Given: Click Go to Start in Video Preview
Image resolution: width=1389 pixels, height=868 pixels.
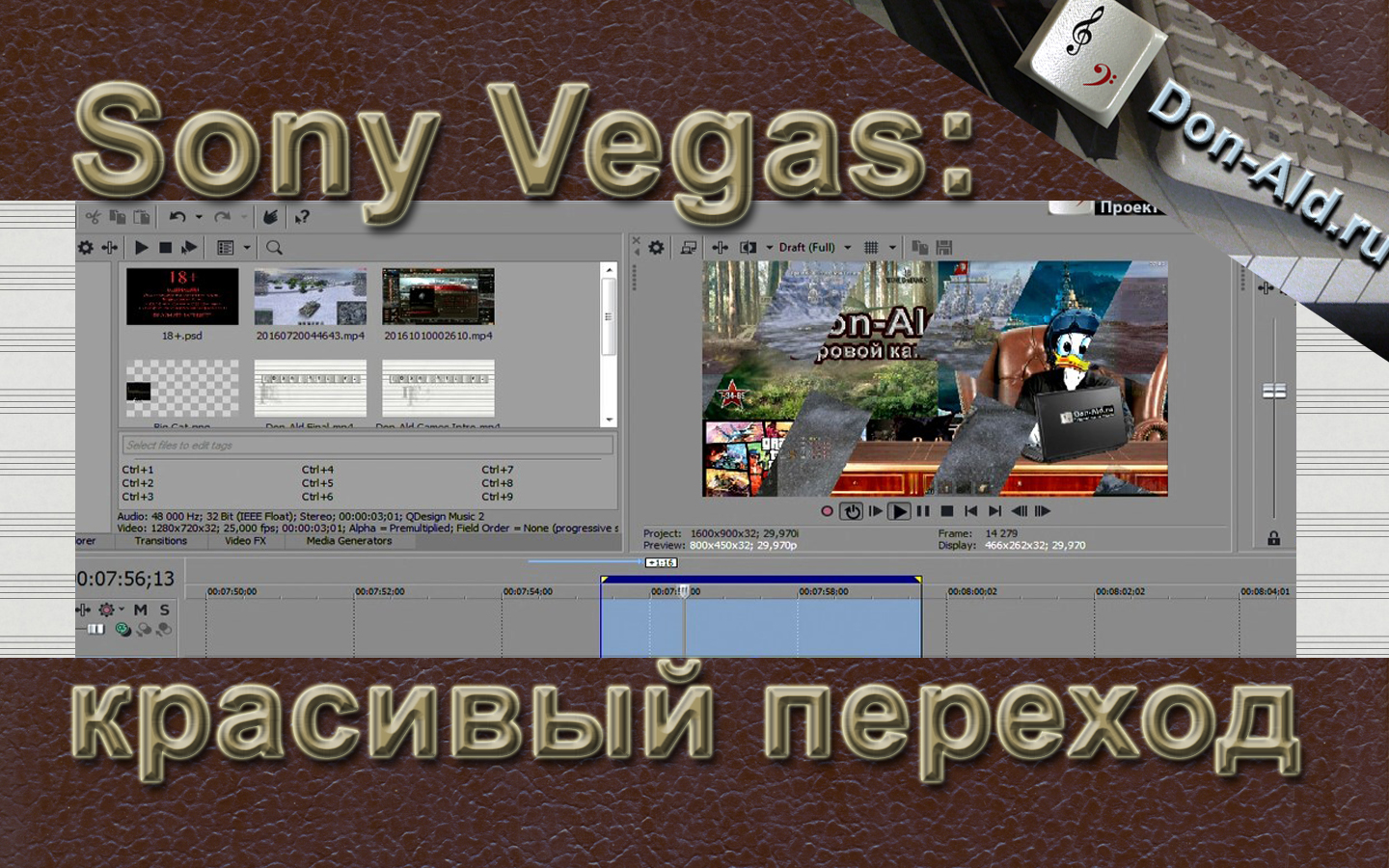Looking at the screenshot, I should pos(971,511).
